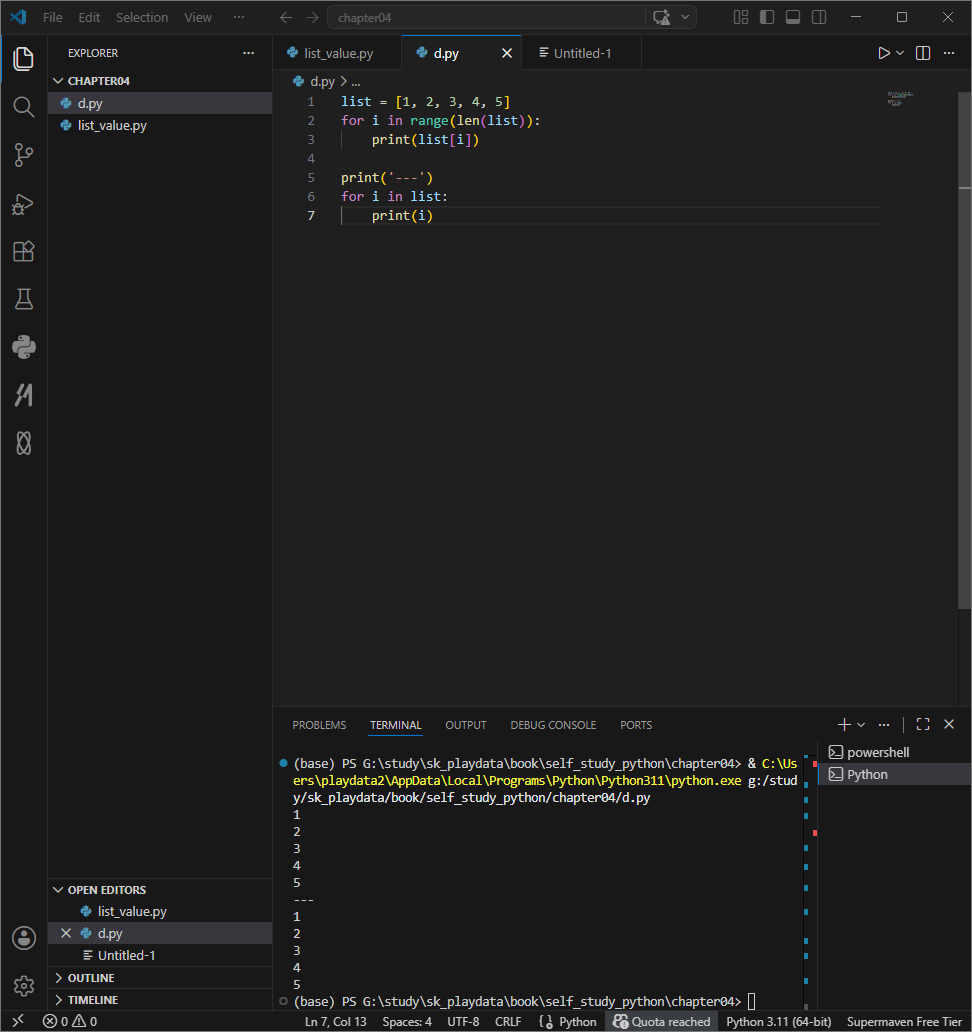Image resolution: width=972 pixels, height=1032 pixels.
Task: Change indentation via Spaces: 4
Action: point(407,1021)
